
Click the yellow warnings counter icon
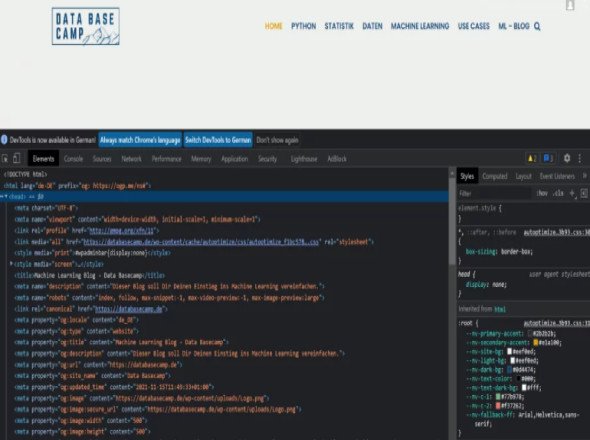tap(532, 158)
